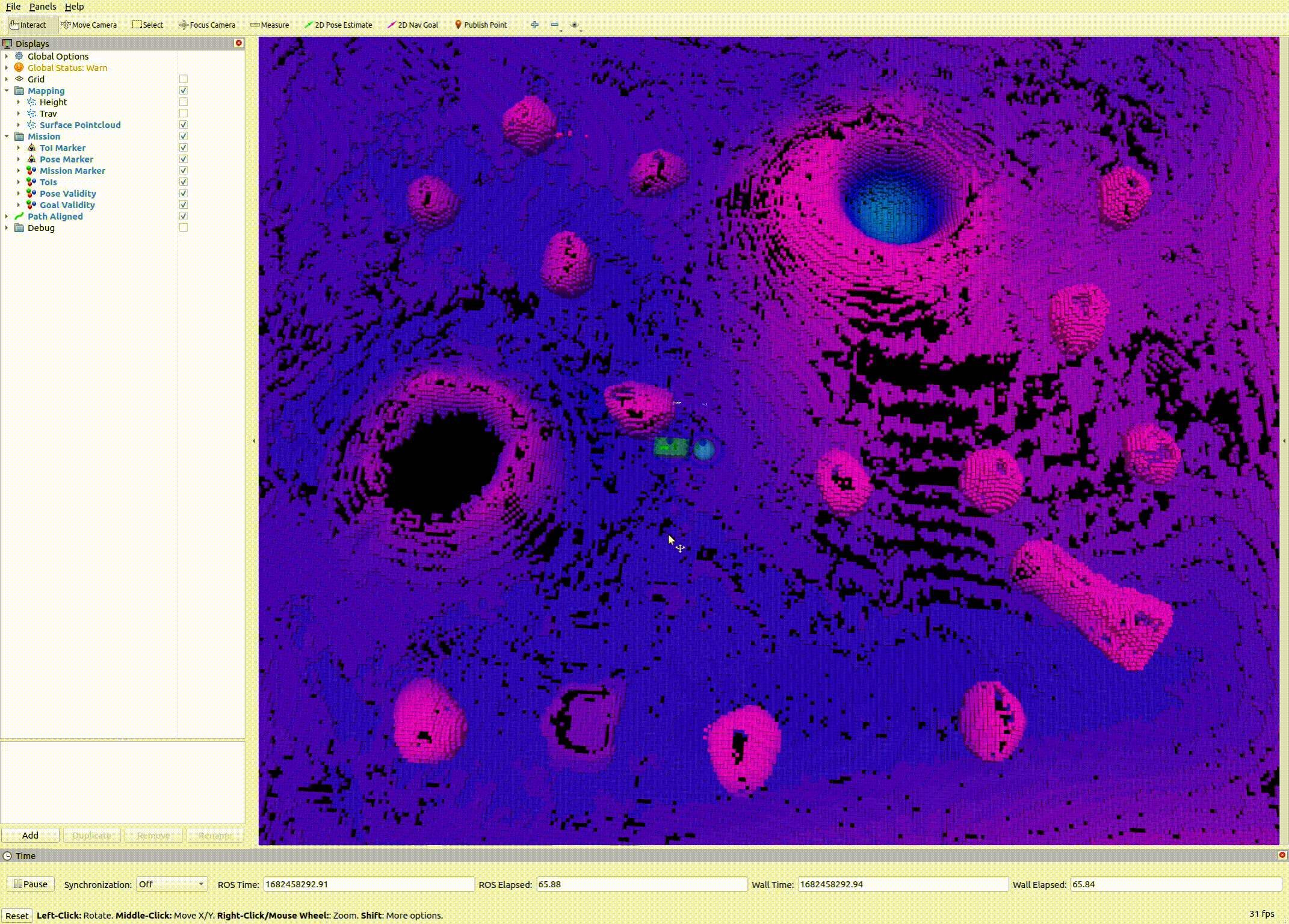Activate the Measure tool
The image size is (1289, 924).
point(270,25)
